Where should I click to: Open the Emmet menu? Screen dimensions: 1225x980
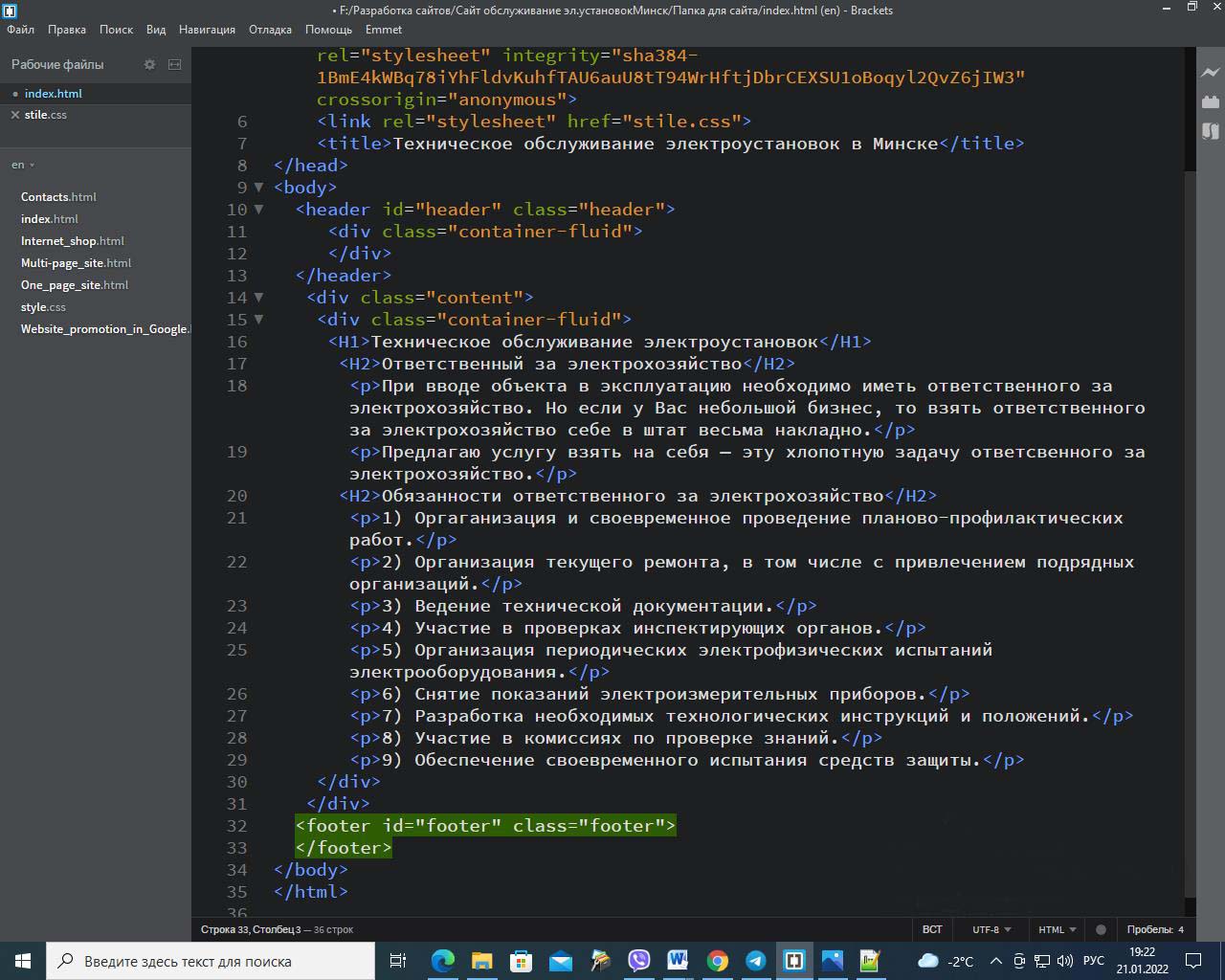point(383,30)
